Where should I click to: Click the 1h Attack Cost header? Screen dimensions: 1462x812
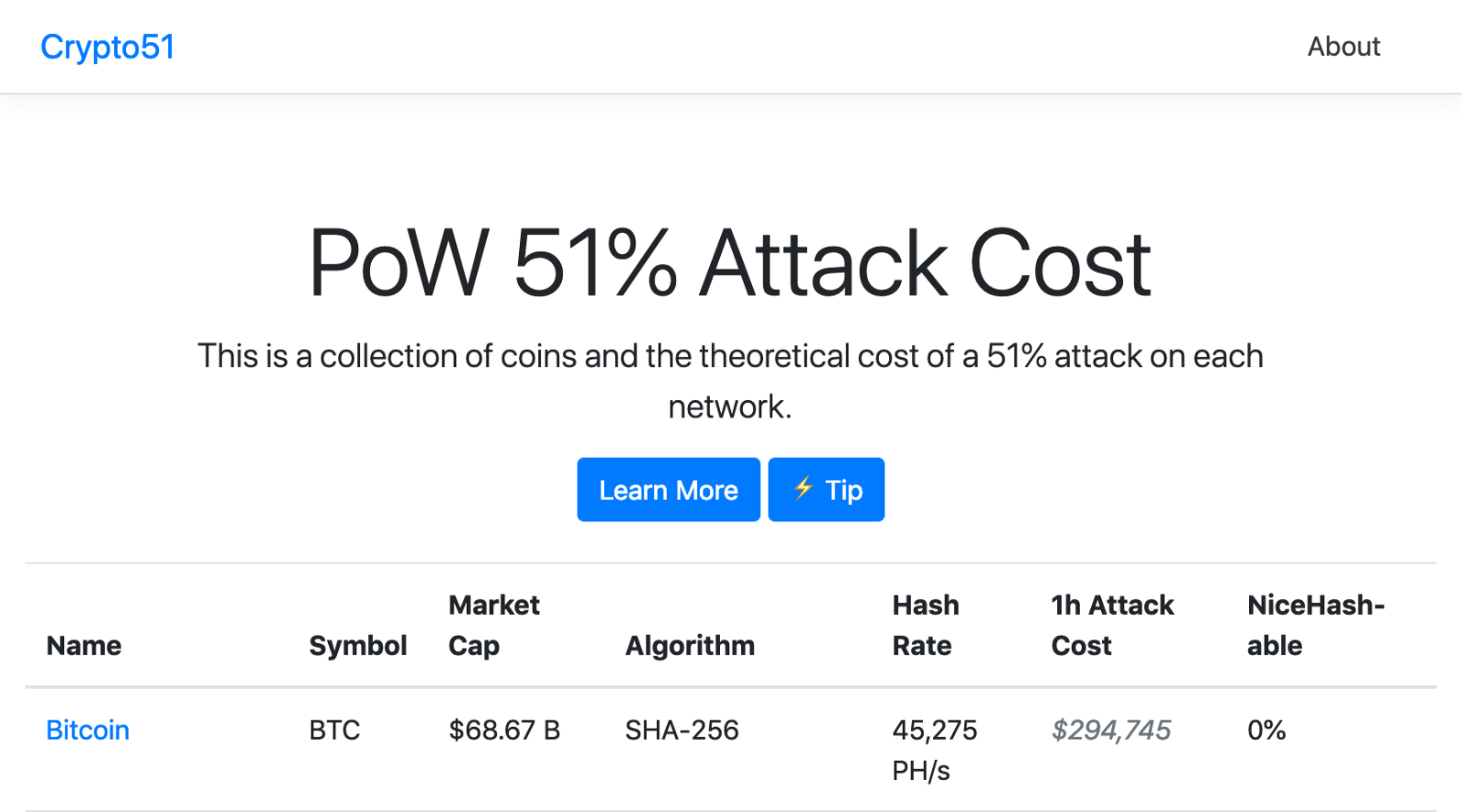pos(1112,626)
